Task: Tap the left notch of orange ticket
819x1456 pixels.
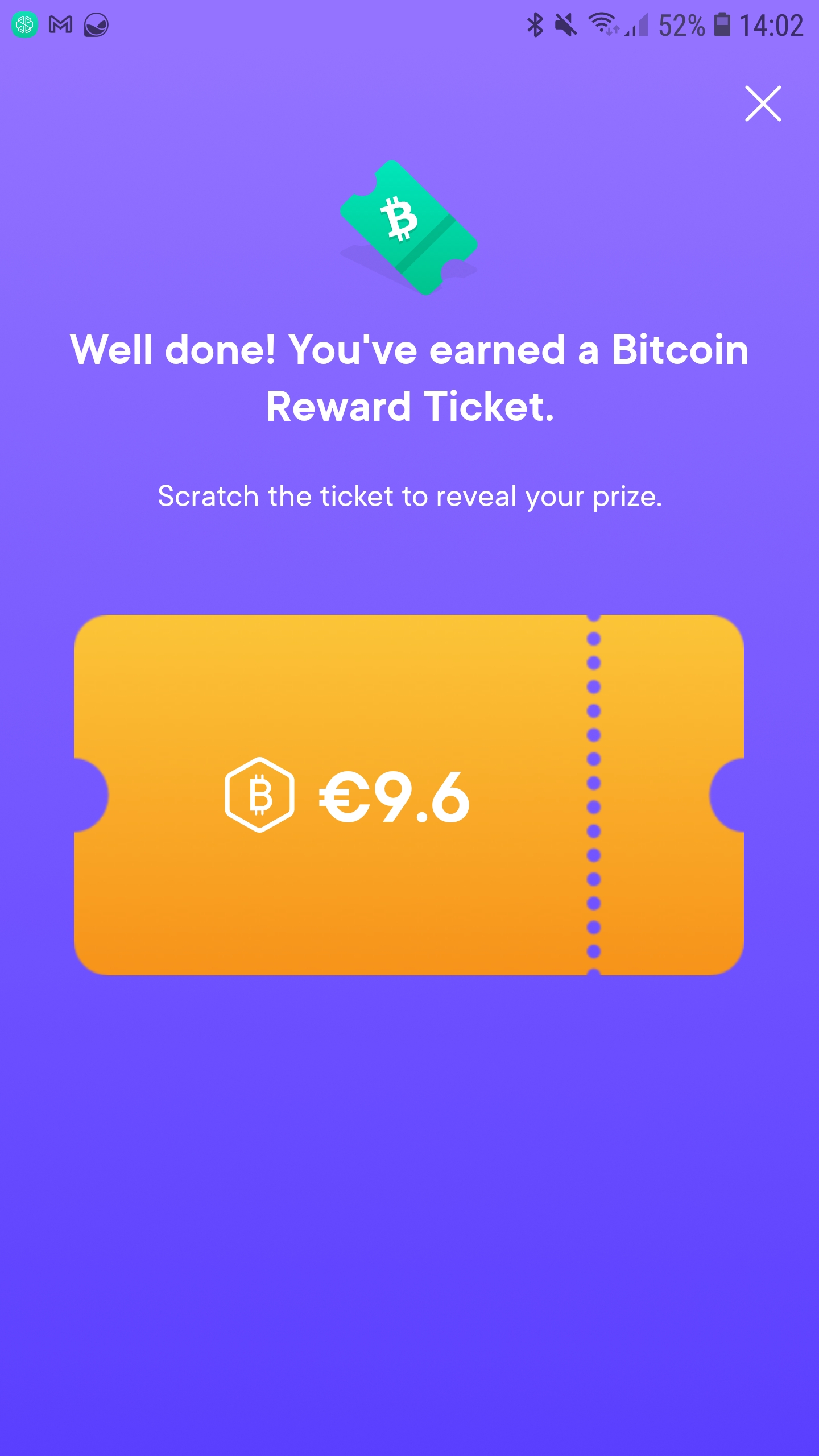Action: (x=90, y=795)
